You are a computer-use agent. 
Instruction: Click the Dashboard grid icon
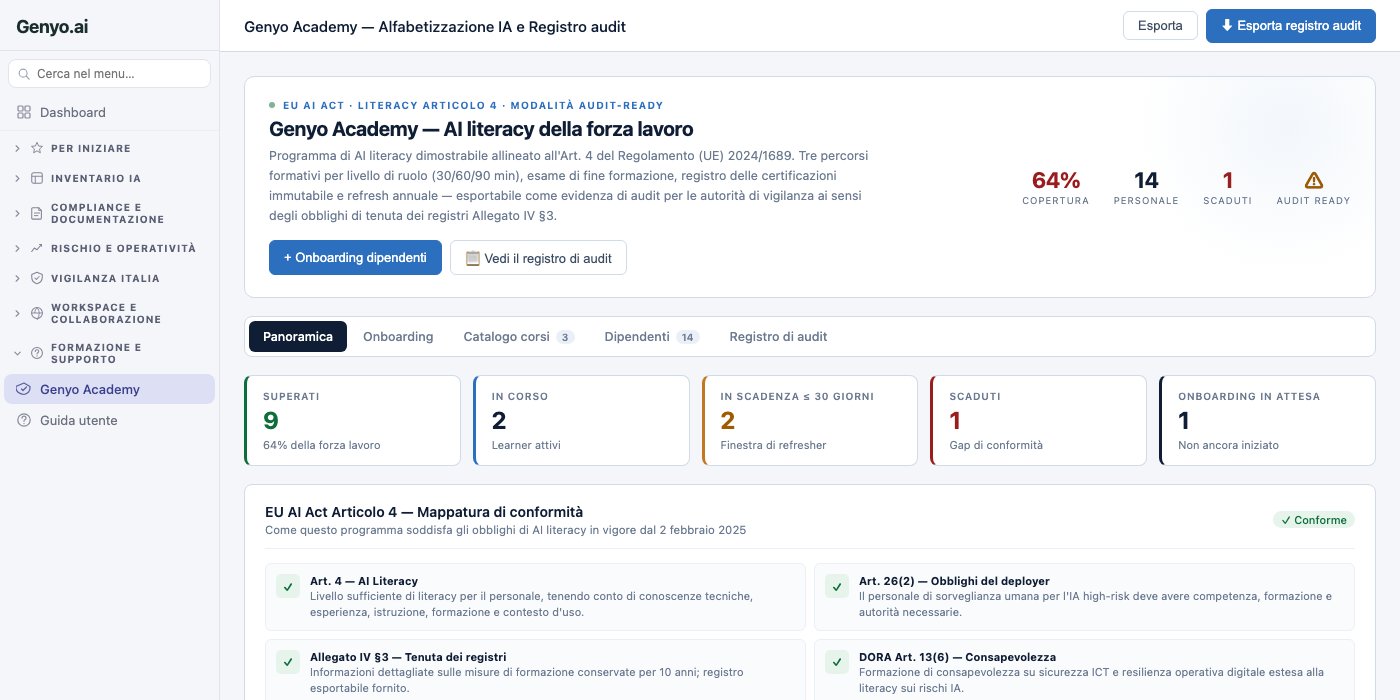[x=24, y=113]
